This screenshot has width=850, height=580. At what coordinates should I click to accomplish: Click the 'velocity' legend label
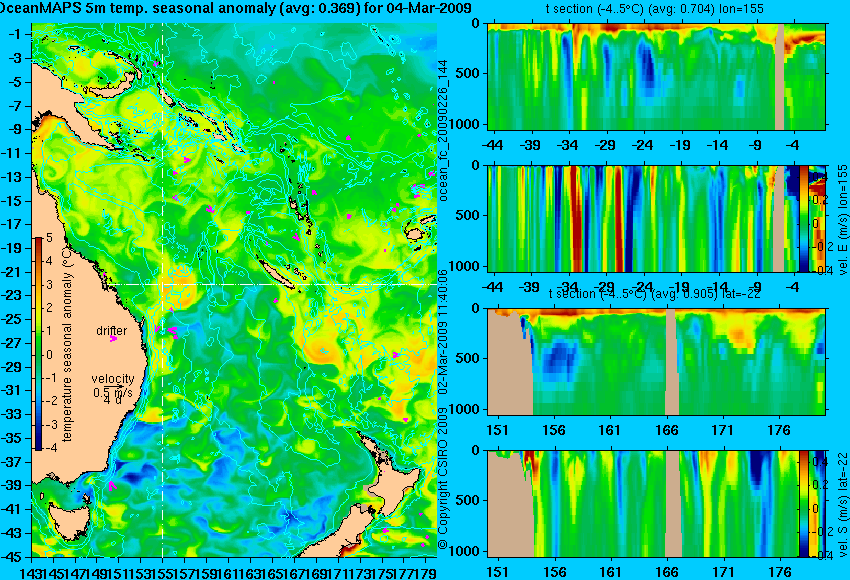tap(113, 379)
